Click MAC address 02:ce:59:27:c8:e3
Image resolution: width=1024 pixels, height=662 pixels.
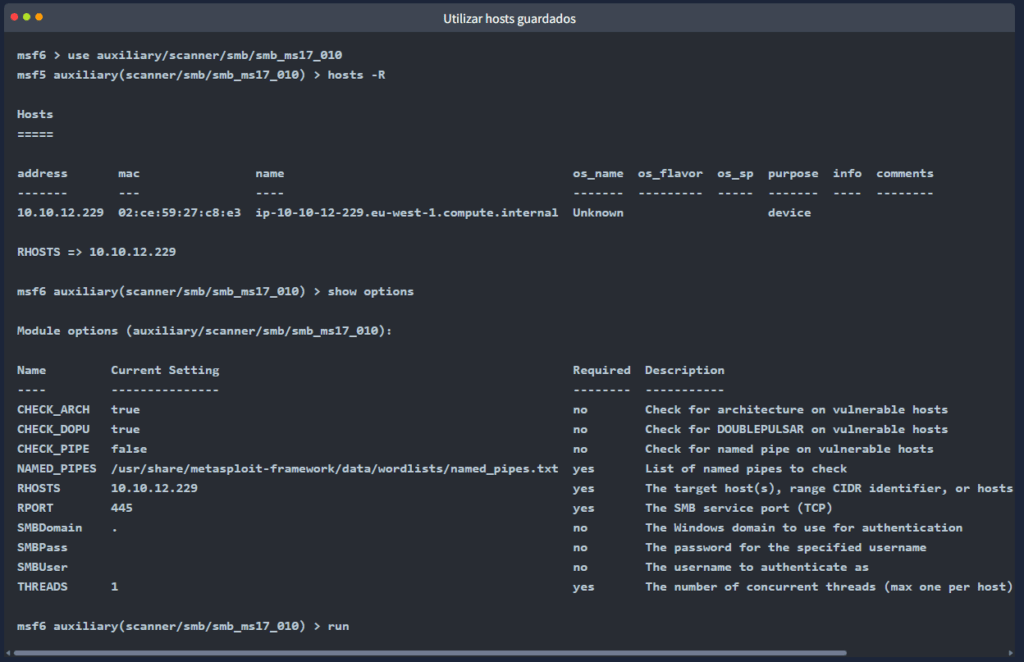(180, 213)
